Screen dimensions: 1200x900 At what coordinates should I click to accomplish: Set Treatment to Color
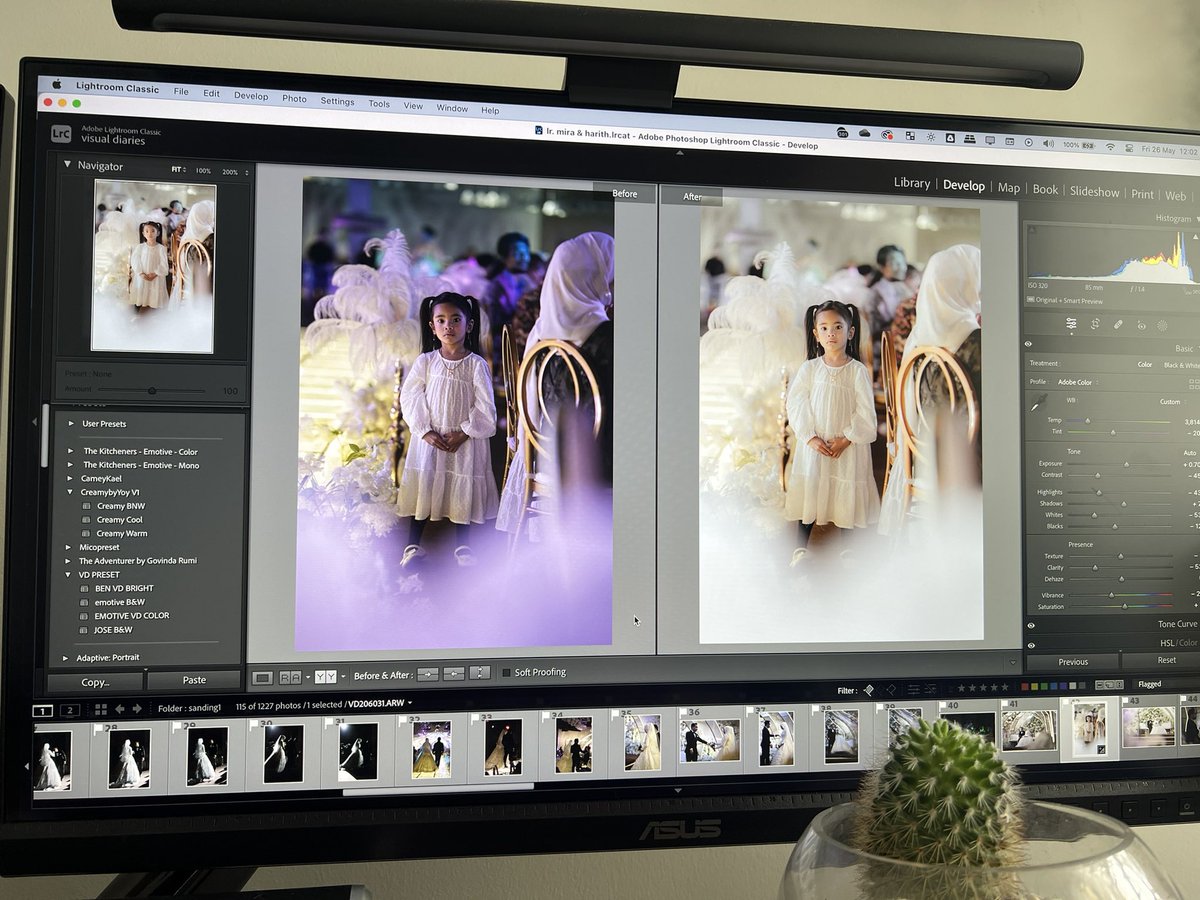coord(1145,365)
